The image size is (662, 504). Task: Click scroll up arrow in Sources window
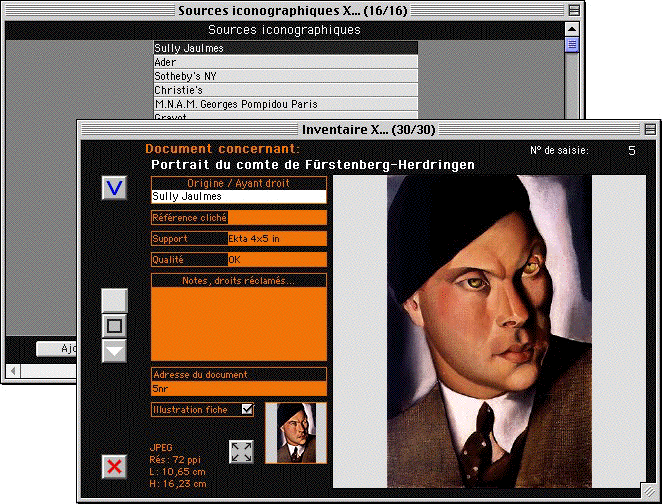pyautogui.click(x=572, y=29)
